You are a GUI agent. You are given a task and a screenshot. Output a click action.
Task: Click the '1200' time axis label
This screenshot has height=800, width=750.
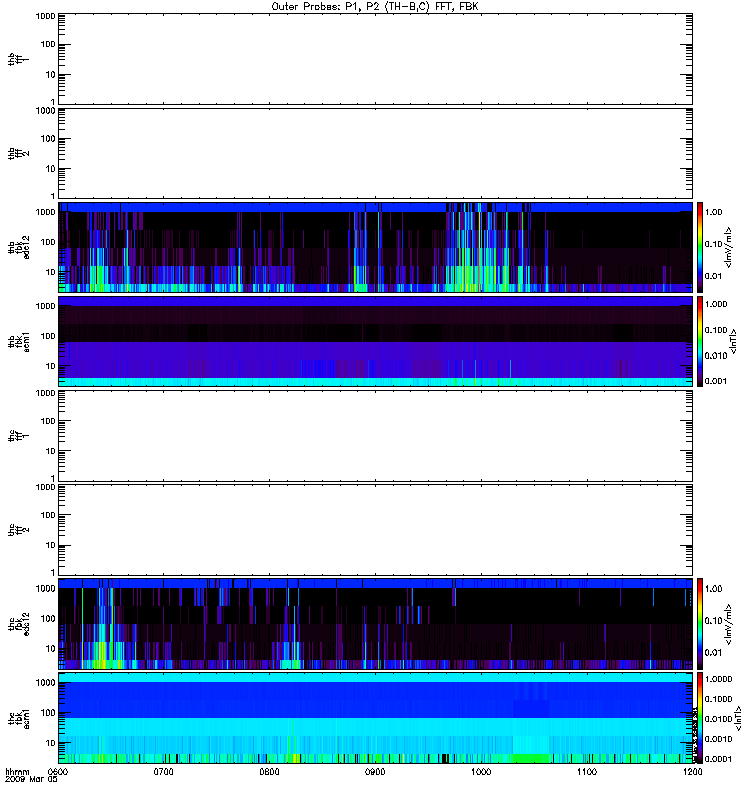point(692,771)
